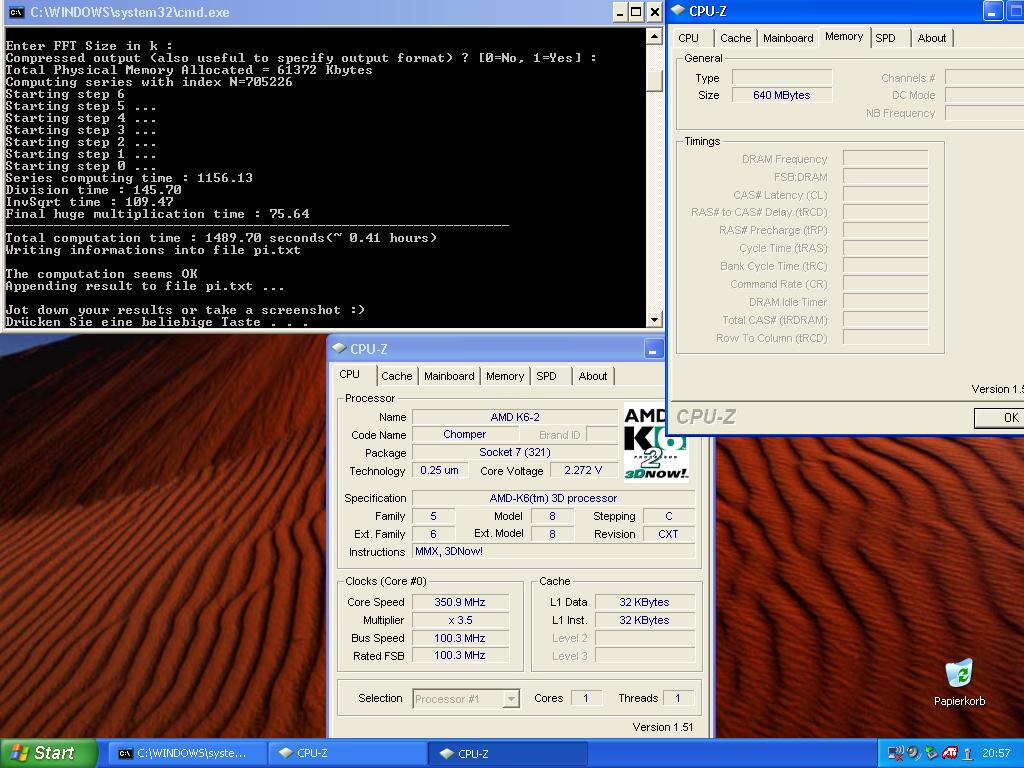Image resolution: width=1024 pixels, height=768 pixels.
Task: Open Mainboard tab in processor window
Action: point(449,376)
